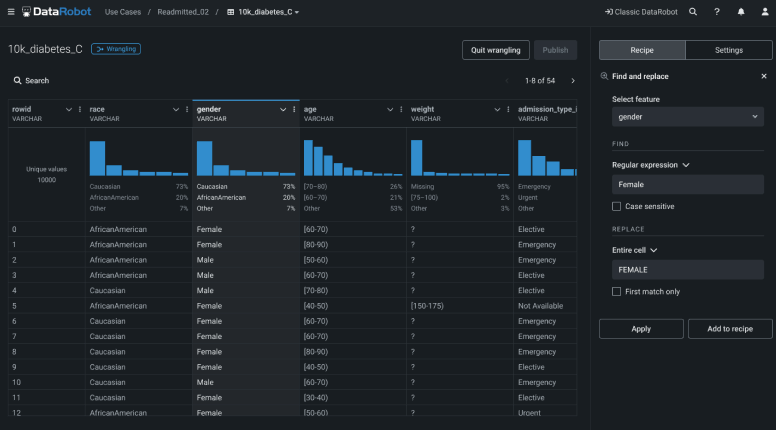Check the First match only option
The width and height of the screenshot is (776, 430).
tap(617, 291)
